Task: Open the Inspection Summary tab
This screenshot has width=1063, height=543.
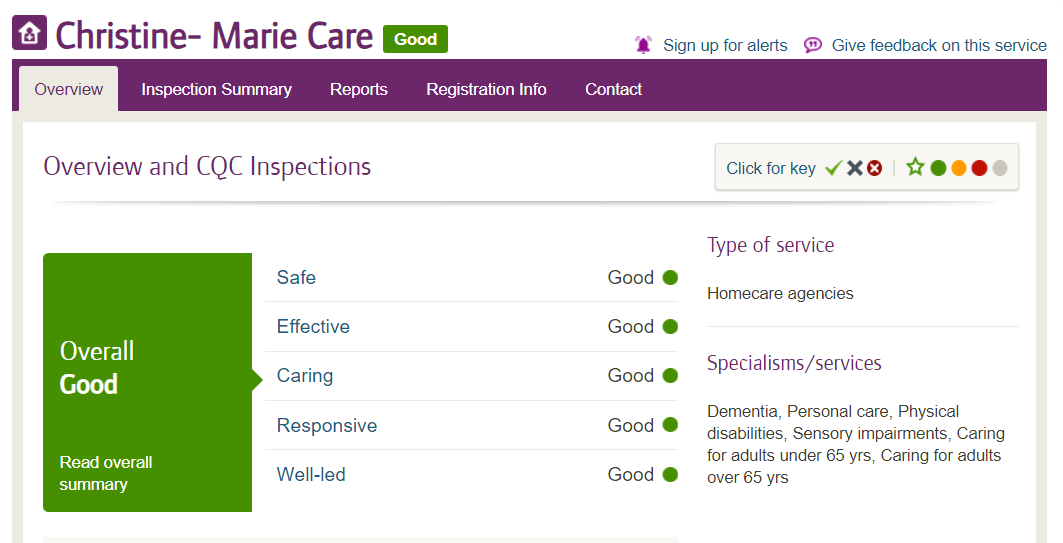Action: point(216,89)
